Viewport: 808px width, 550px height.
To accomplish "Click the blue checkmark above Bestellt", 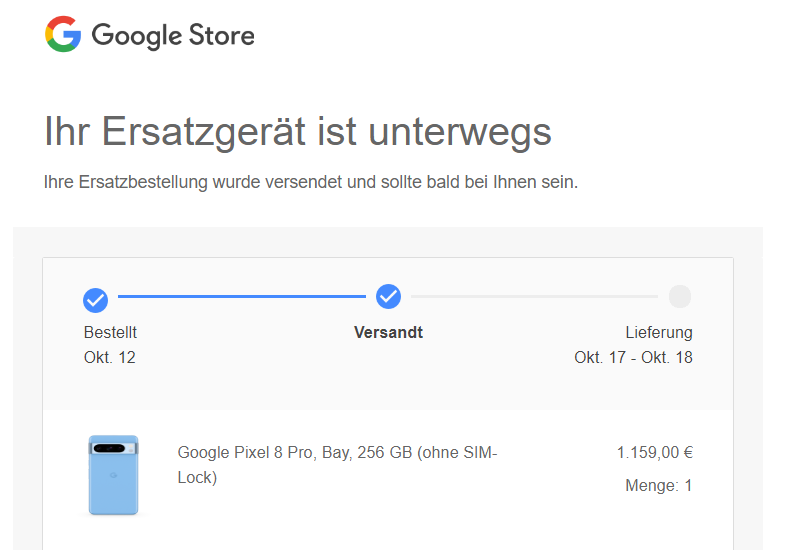I will 95,298.
